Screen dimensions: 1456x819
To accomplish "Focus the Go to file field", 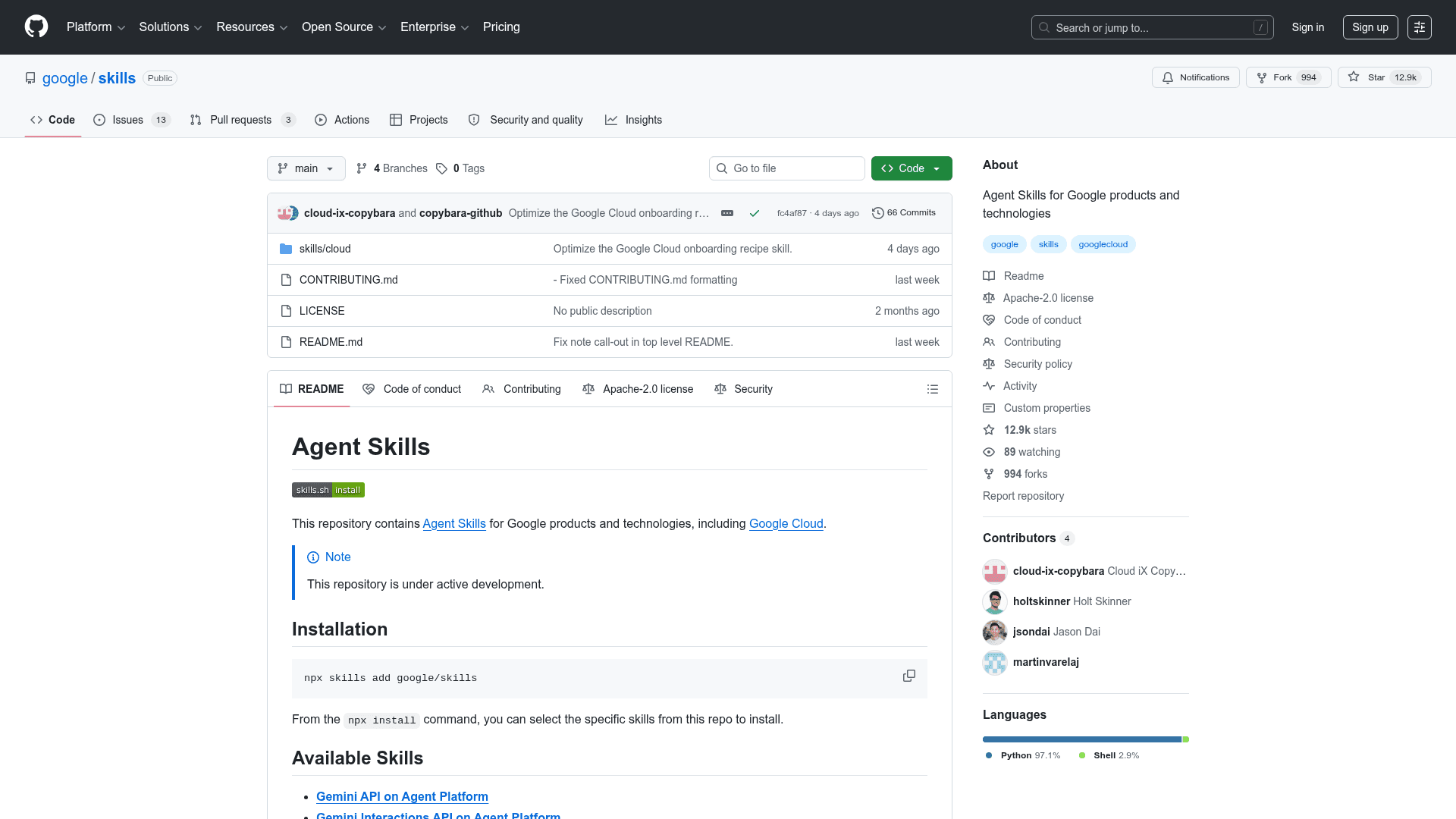I will click(x=787, y=168).
